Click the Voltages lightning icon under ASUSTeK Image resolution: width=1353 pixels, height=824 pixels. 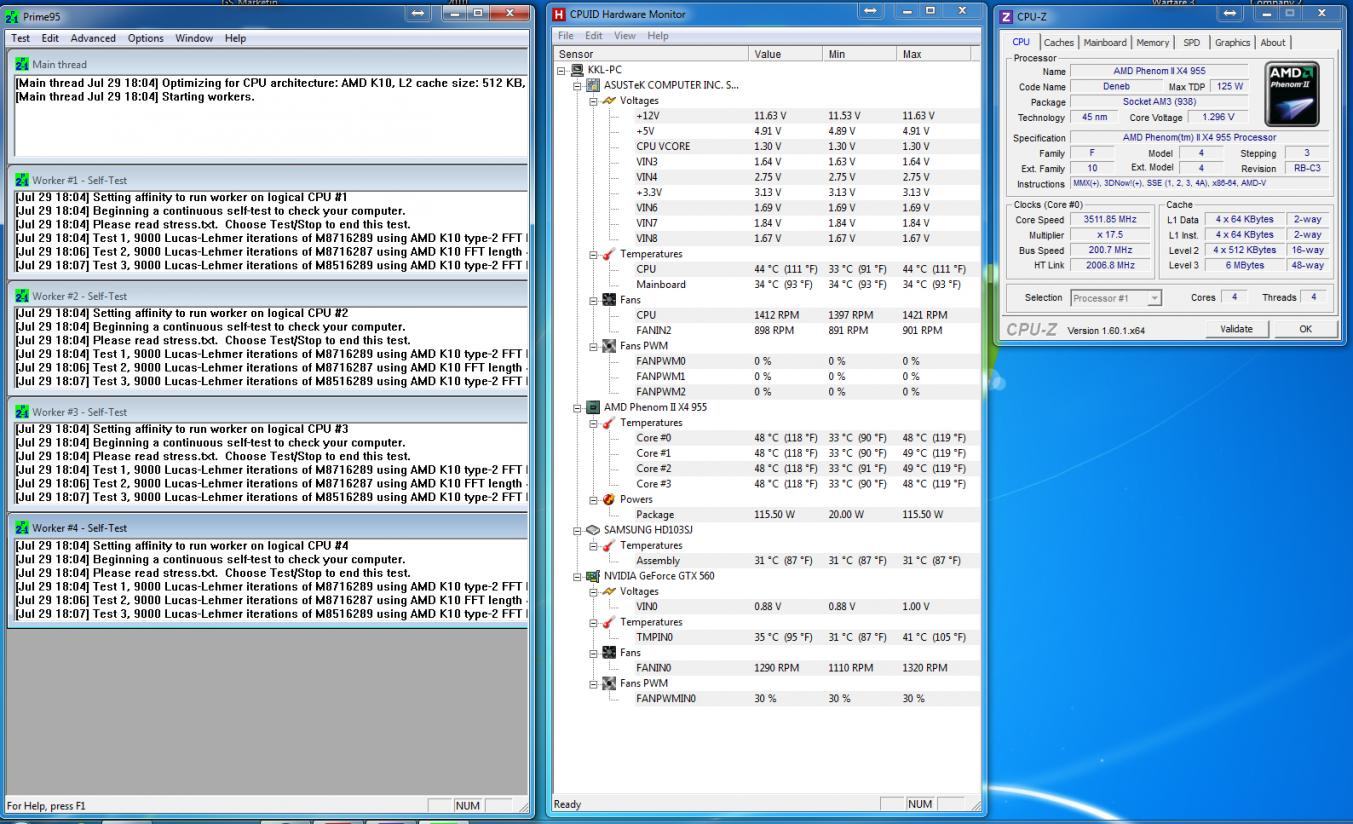[609, 100]
